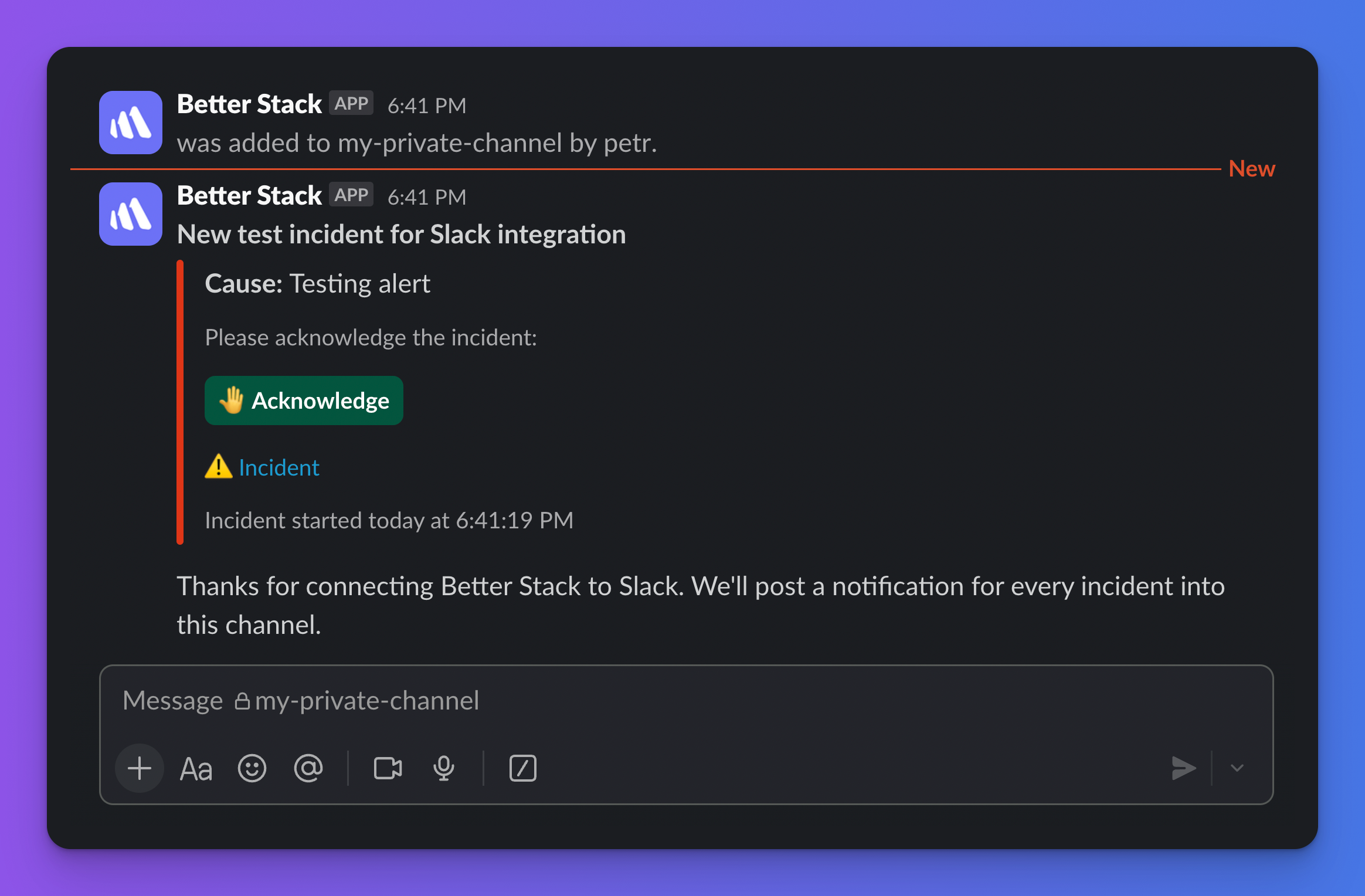This screenshot has width=1365, height=896.
Task: Click the plus attachment button in composer
Action: pyautogui.click(x=140, y=768)
